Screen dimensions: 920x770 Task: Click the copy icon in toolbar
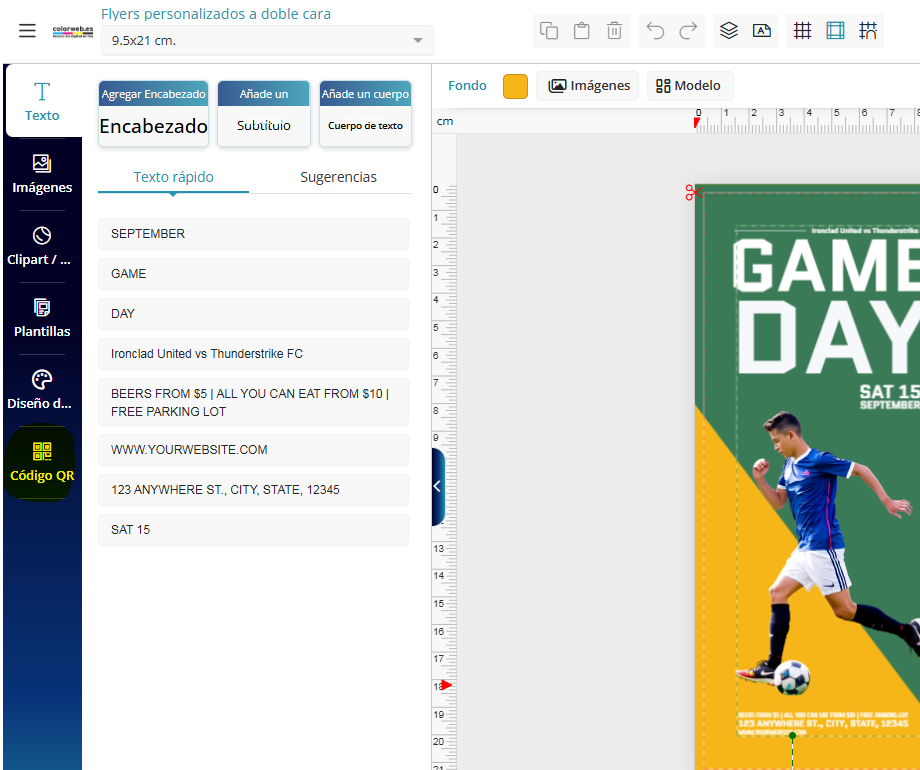click(549, 31)
